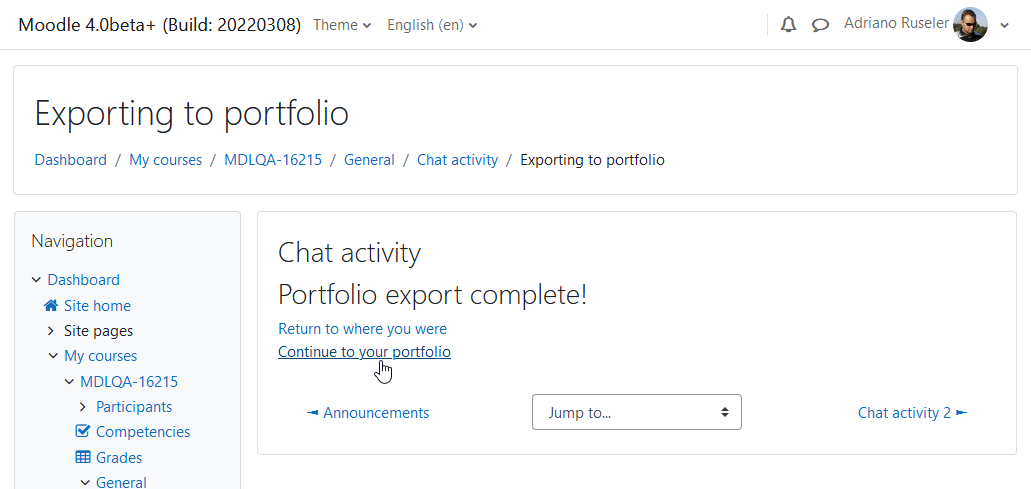Click Continue to your portfolio link
The image size is (1031, 489).
tap(364, 352)
